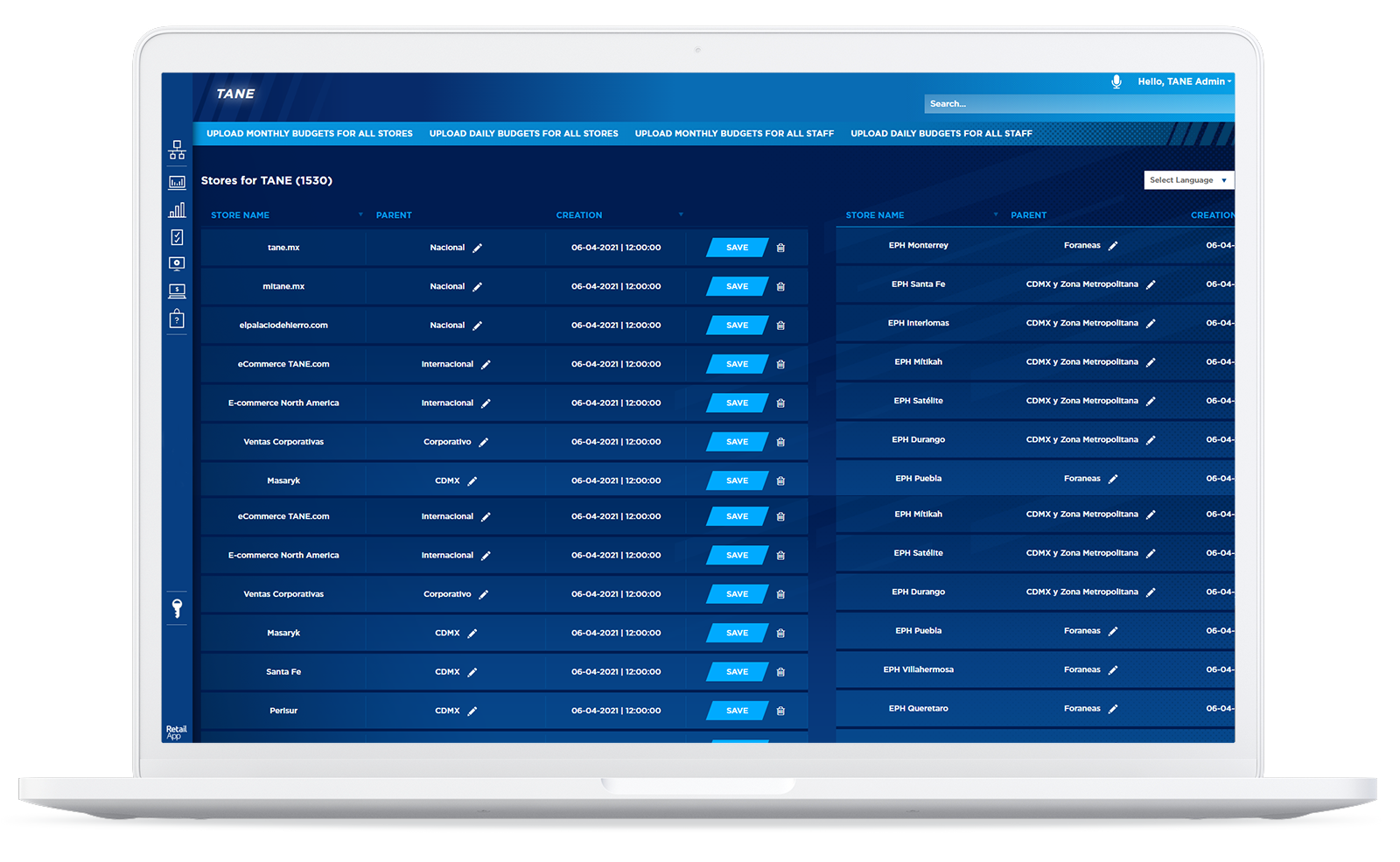Click trash icon for Perisur row

pos(780,711)
